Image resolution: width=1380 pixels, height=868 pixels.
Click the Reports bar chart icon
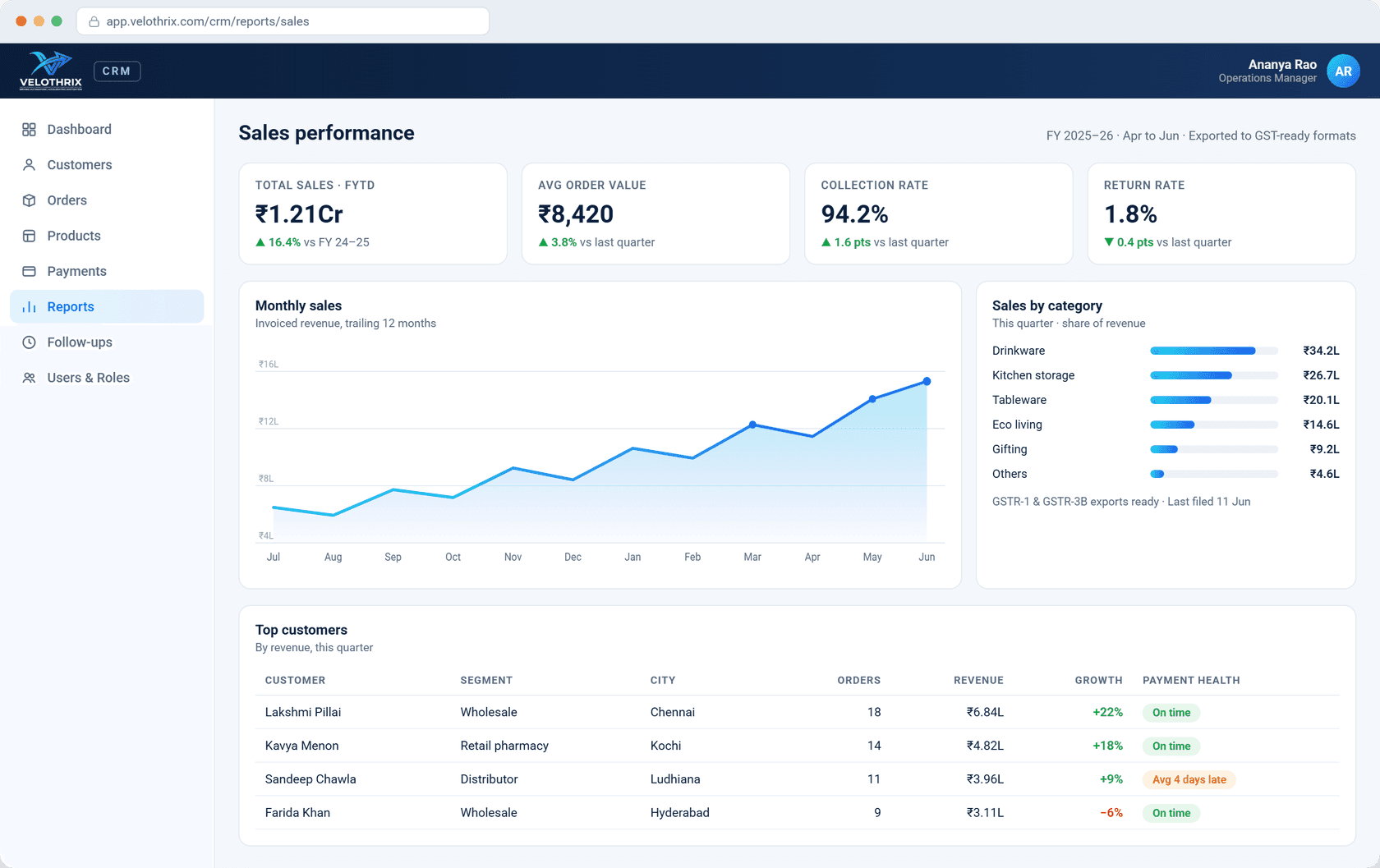[29, 307]
